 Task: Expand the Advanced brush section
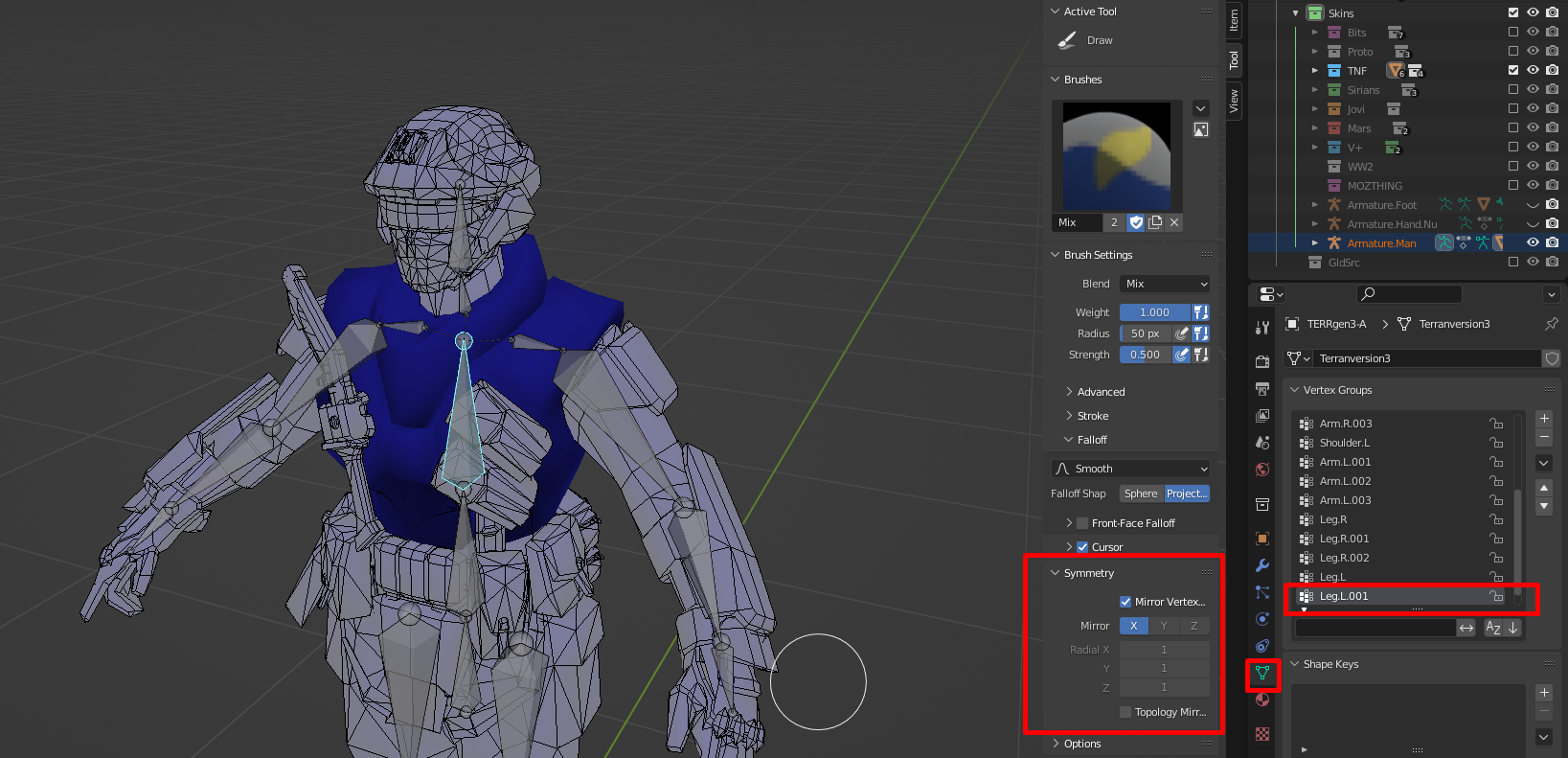click(1101, 392)
